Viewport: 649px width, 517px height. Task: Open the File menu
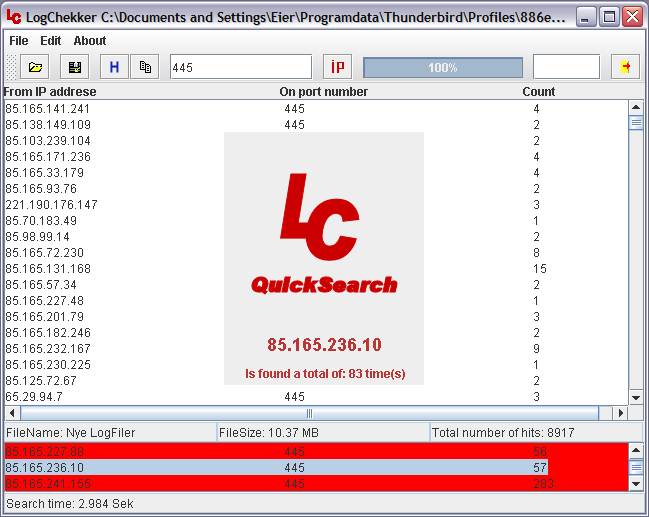coord(19,41)
